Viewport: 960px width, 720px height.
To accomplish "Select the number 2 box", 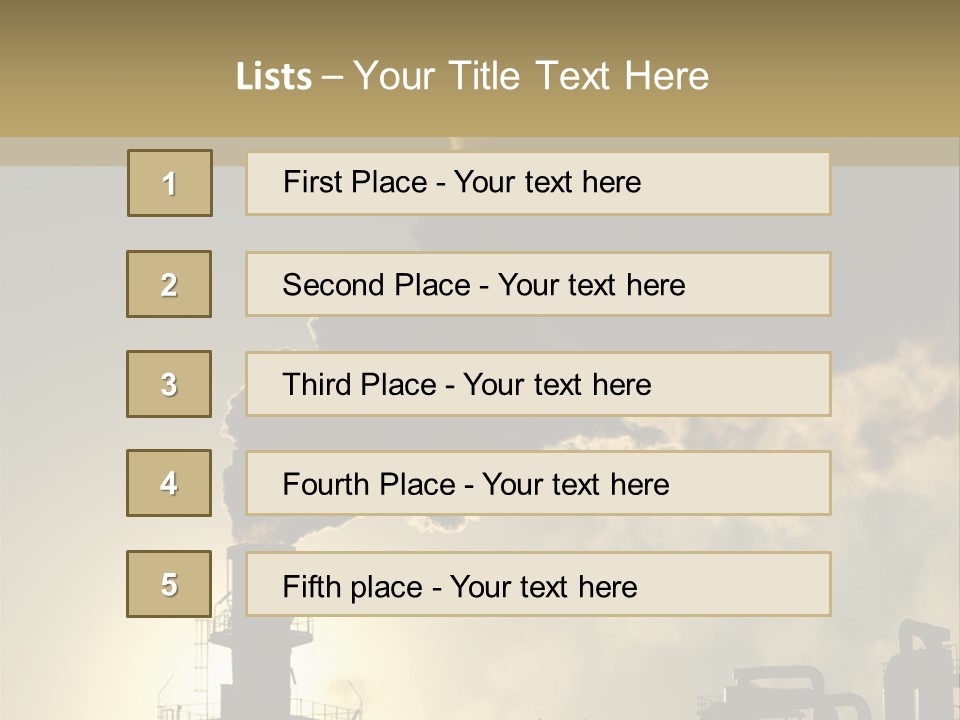I will click(x=169, y=284).
